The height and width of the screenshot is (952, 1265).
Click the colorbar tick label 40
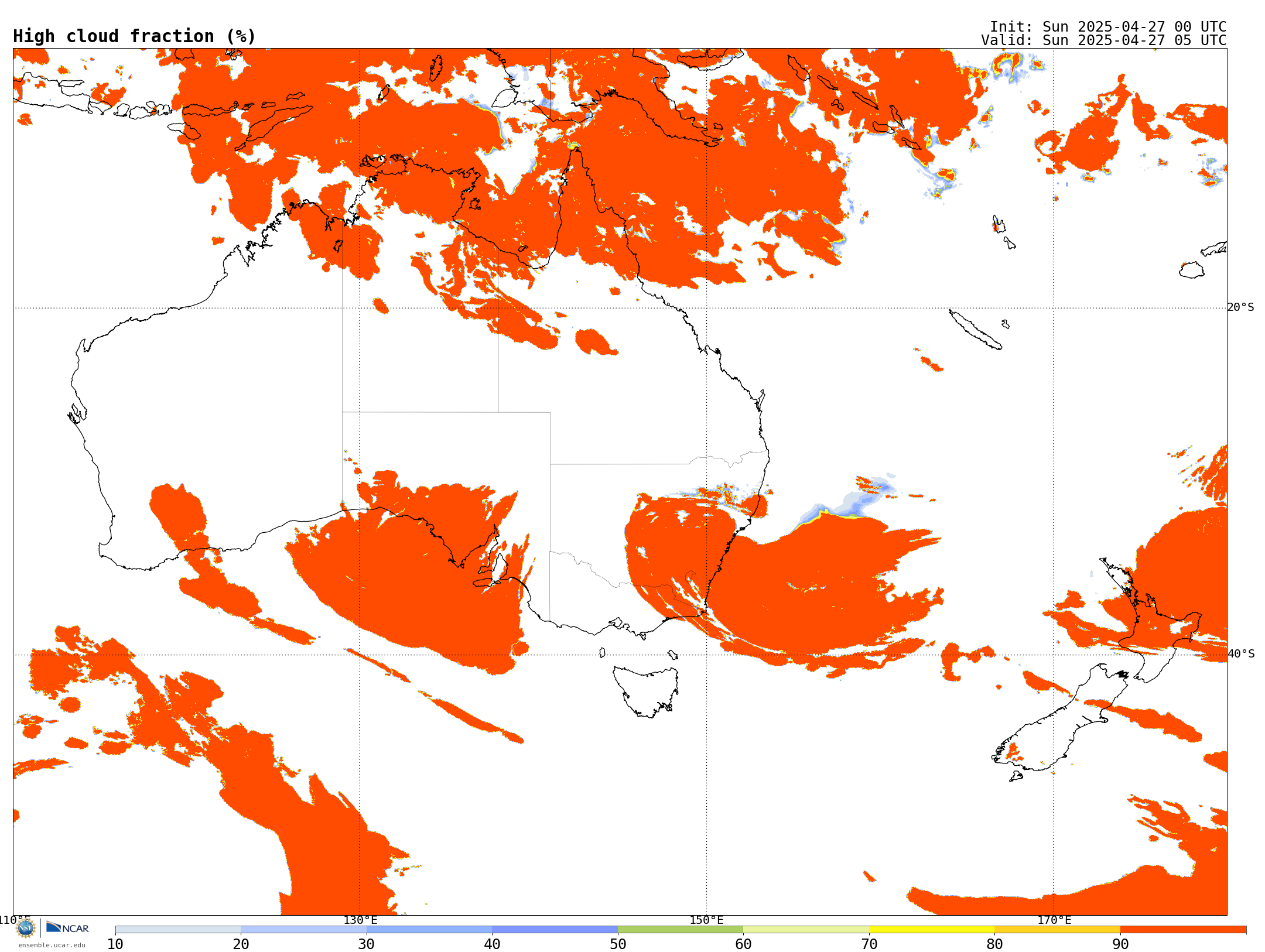[x=492, y=944]
